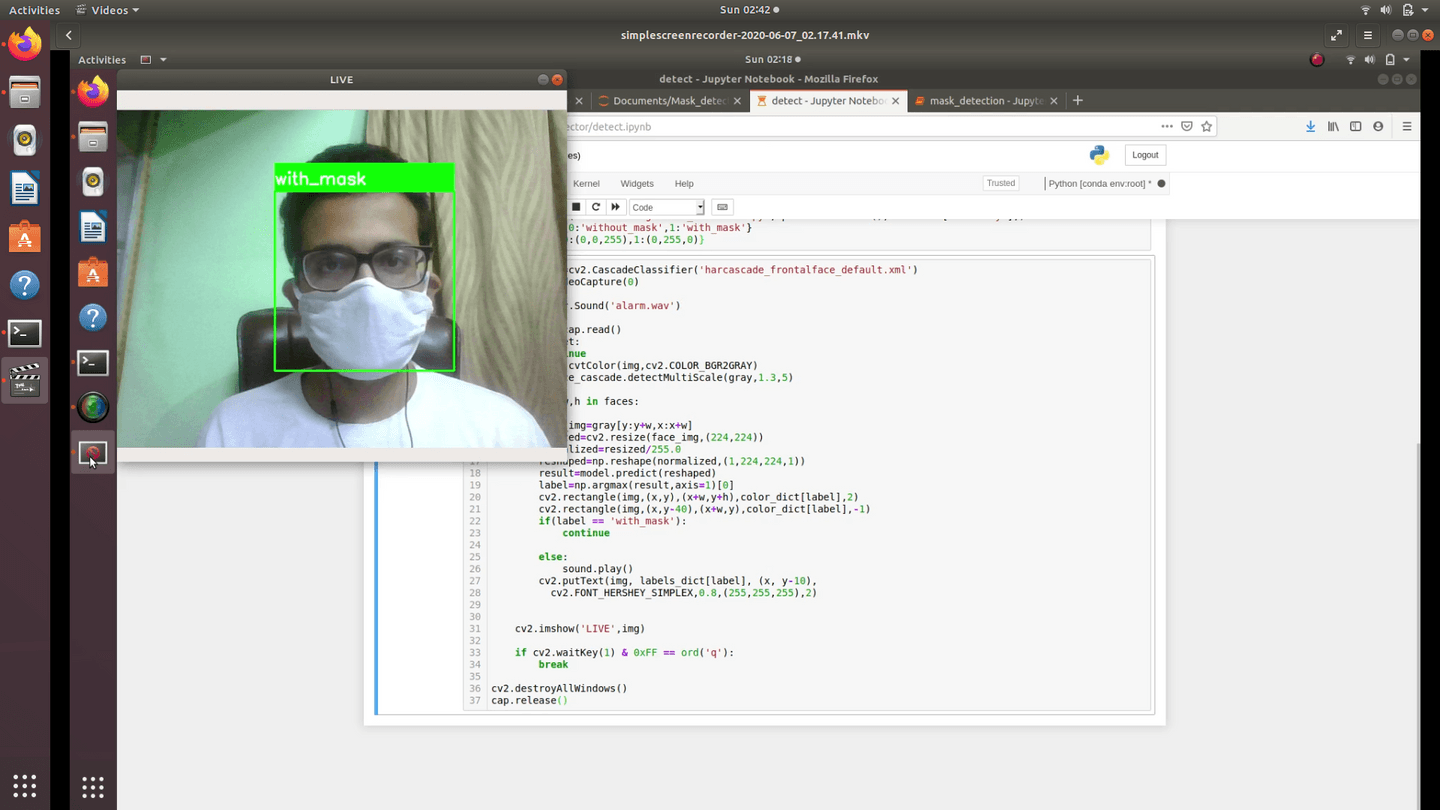
Task: Click the cv2.imshow('LIVE',img) code line
Action: coord(580,629)
